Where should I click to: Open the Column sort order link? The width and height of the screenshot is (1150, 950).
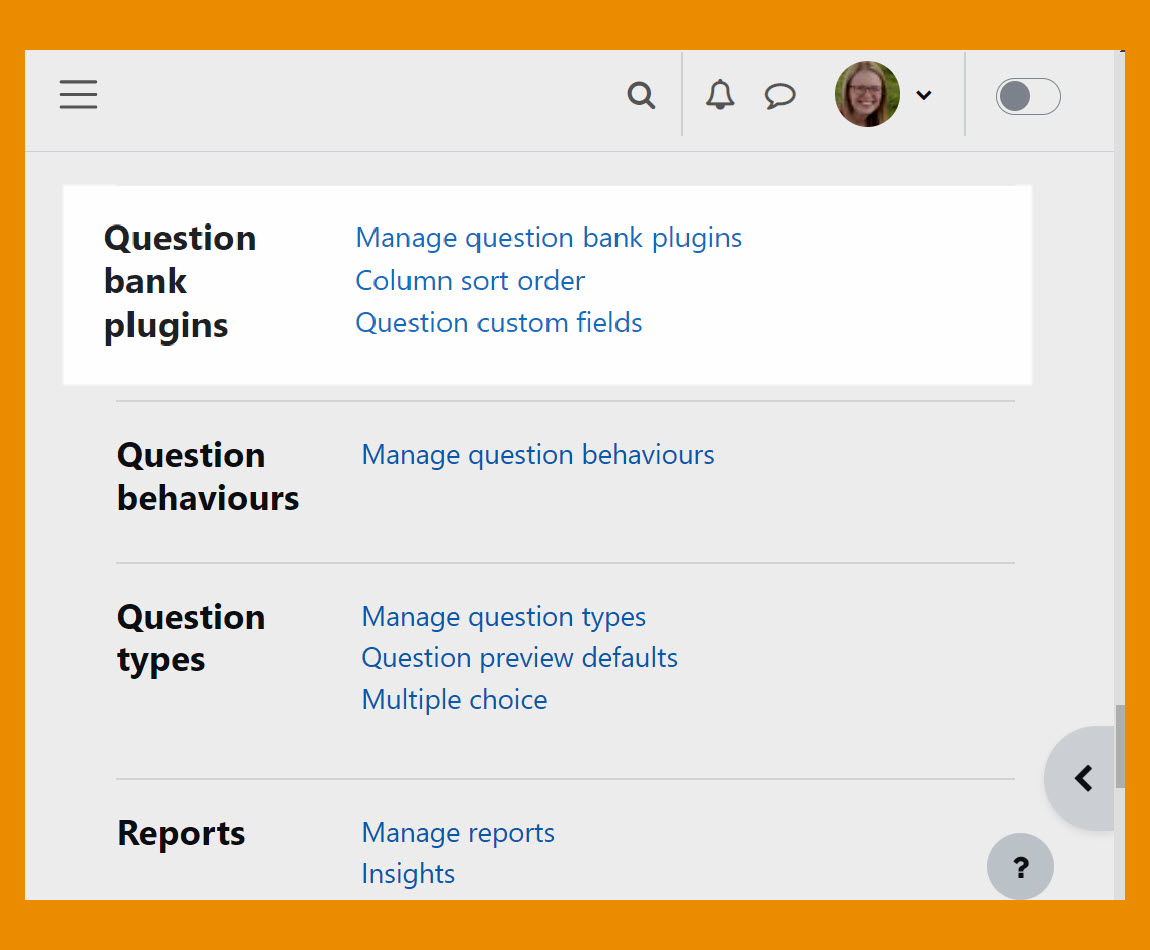[x=470, y=281]
